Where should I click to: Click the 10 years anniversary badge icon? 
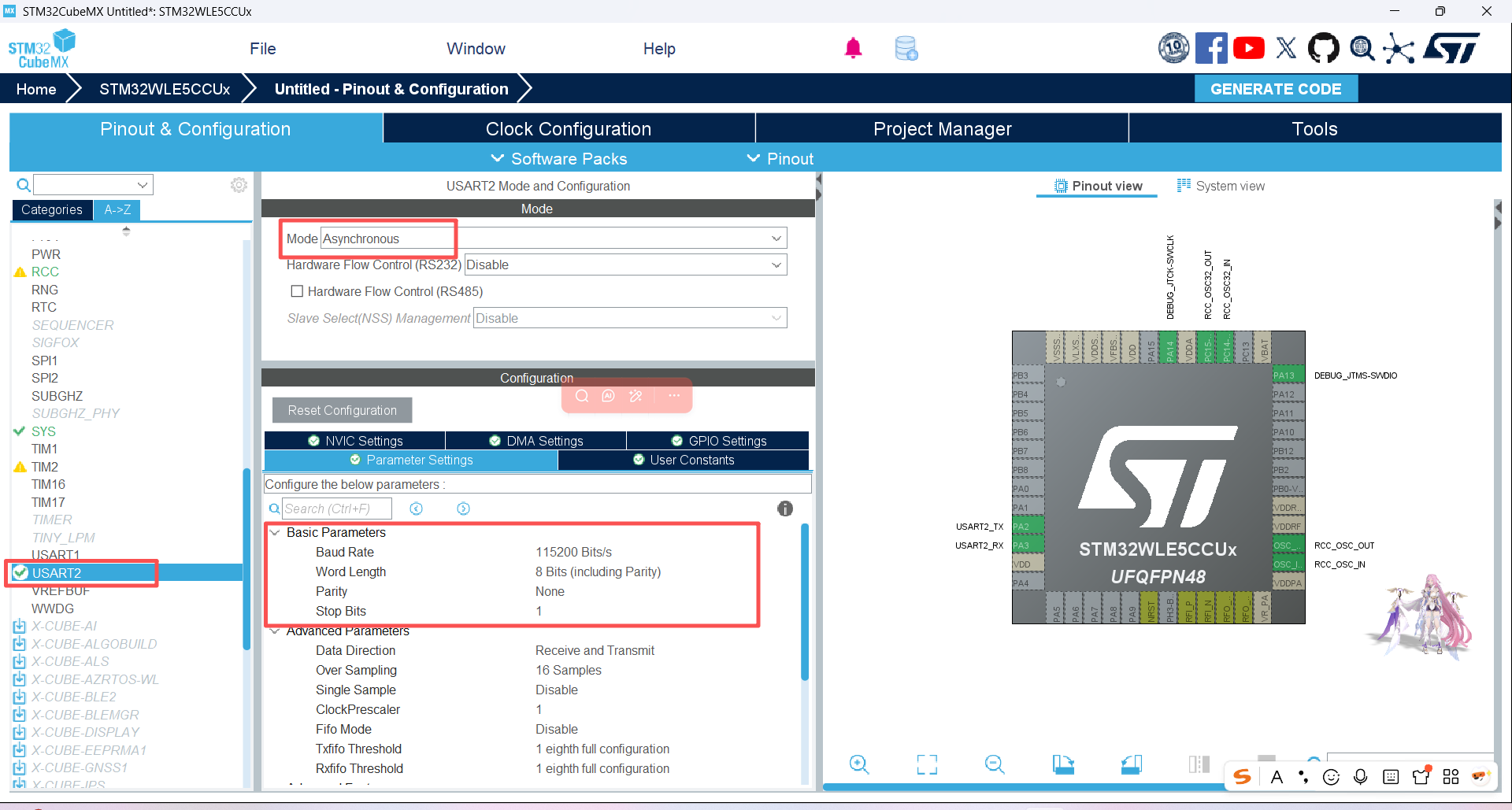[x=1174, y=49]
